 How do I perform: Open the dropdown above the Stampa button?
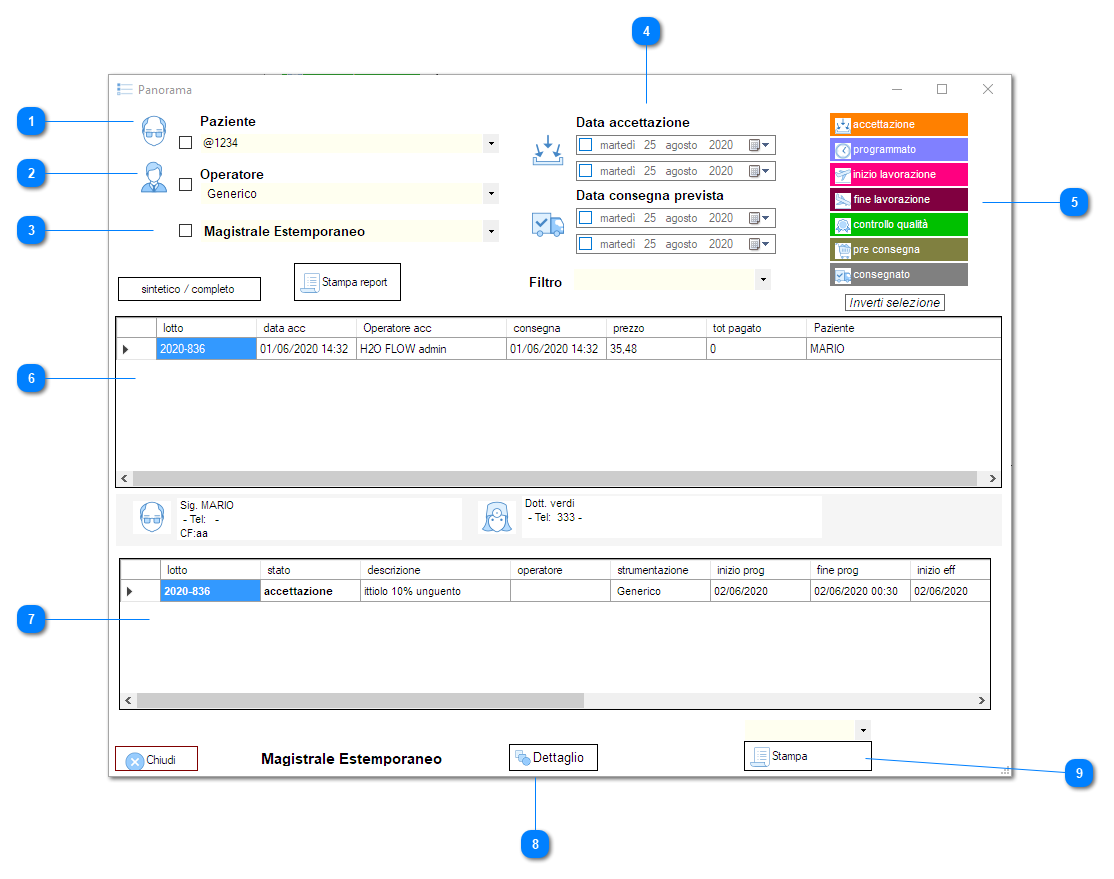(x=863, y=730)
